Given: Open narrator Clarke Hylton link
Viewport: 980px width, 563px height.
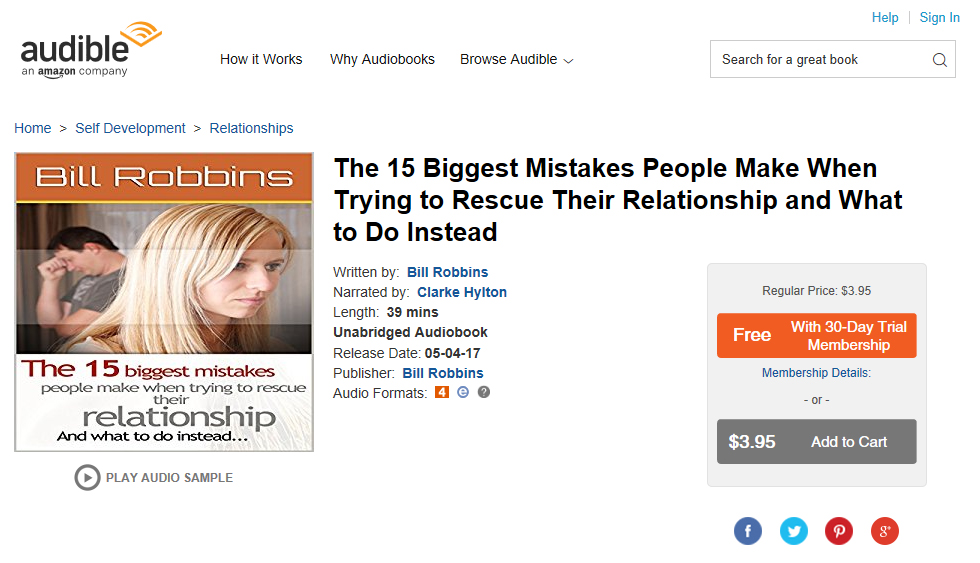Looking at the screenshot, I should 462,292.
